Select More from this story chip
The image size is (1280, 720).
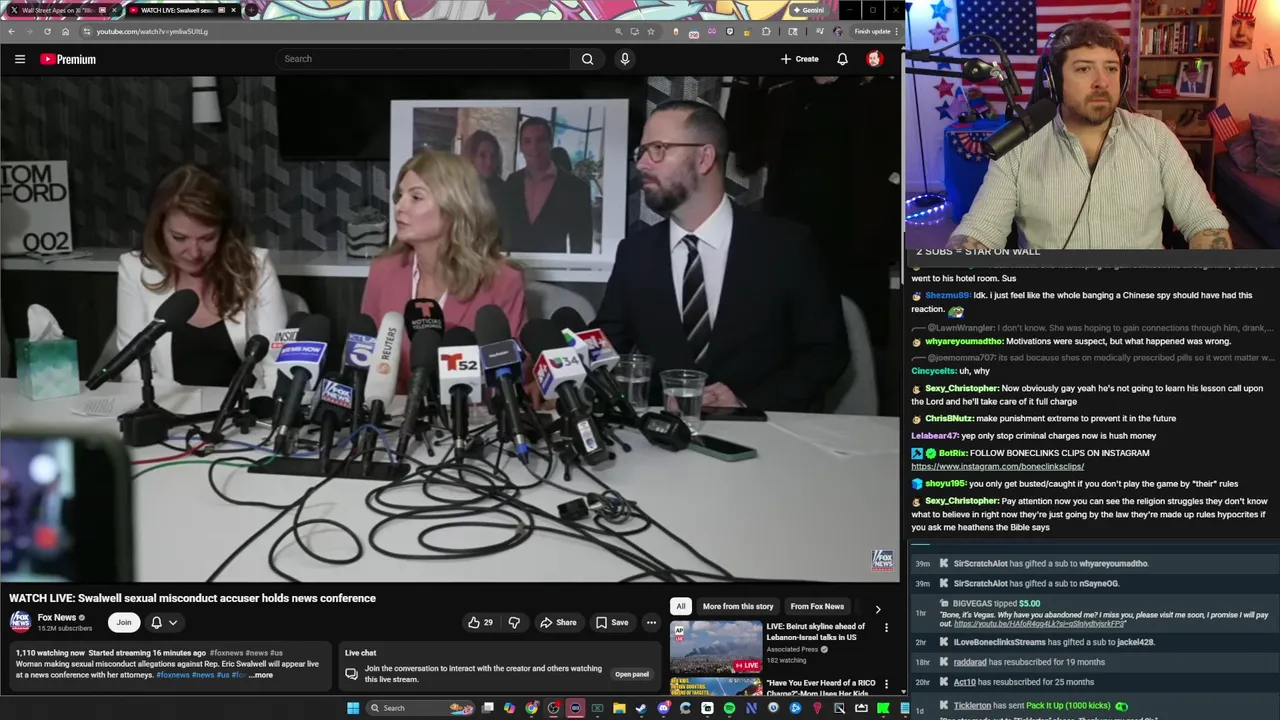(x=738, y=606)
